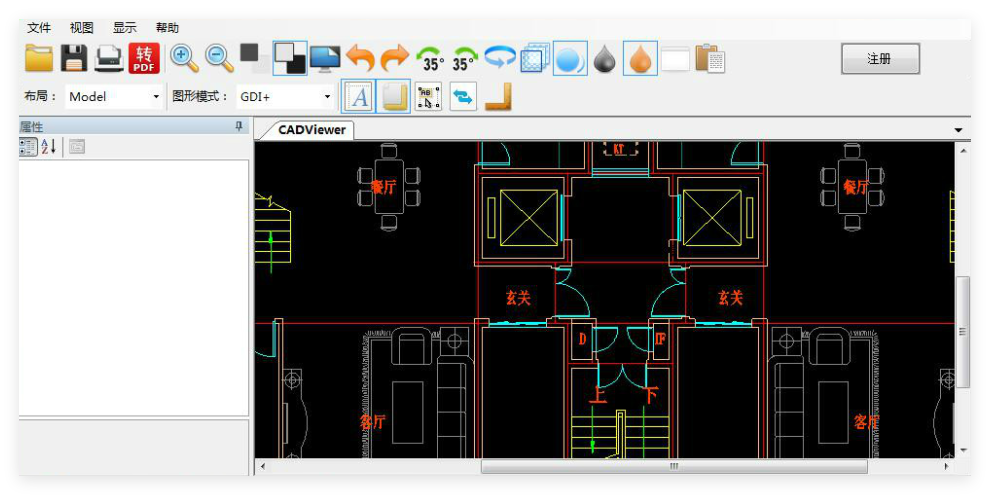The image size is (990, 495).
Task: Open the 视图 menu
Action: tap(81, 28)
